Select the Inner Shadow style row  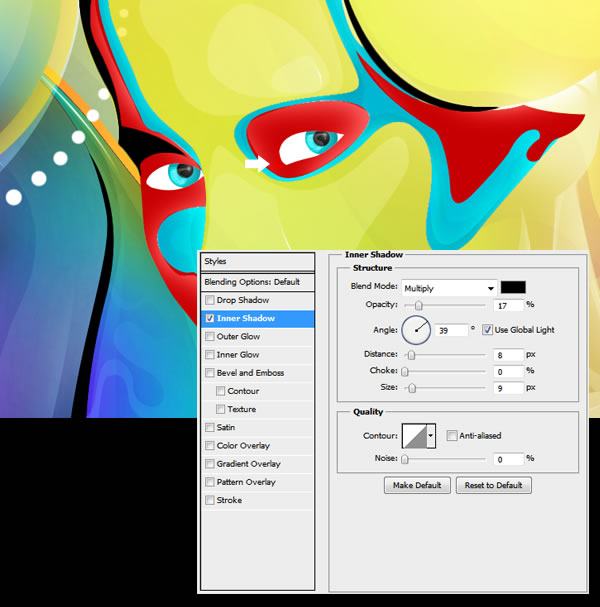[257, 318]
